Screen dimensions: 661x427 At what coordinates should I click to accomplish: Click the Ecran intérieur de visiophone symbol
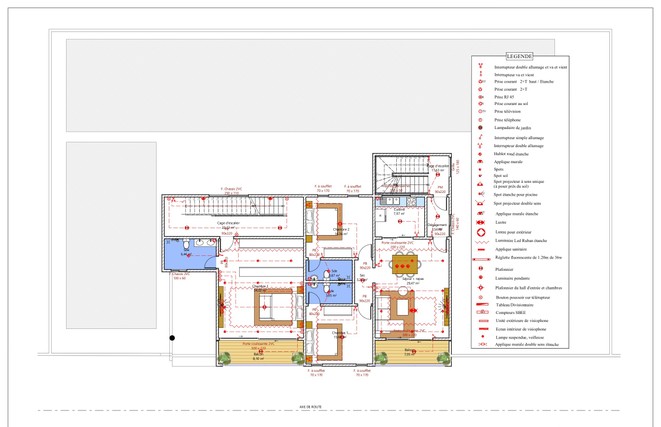[482, 329]
